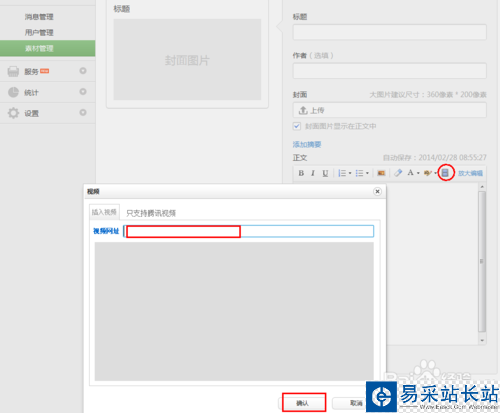The width and height of the screenshot is (500, 413).
Task: Expand the 服务 section arrow
Action: point(83,71)
